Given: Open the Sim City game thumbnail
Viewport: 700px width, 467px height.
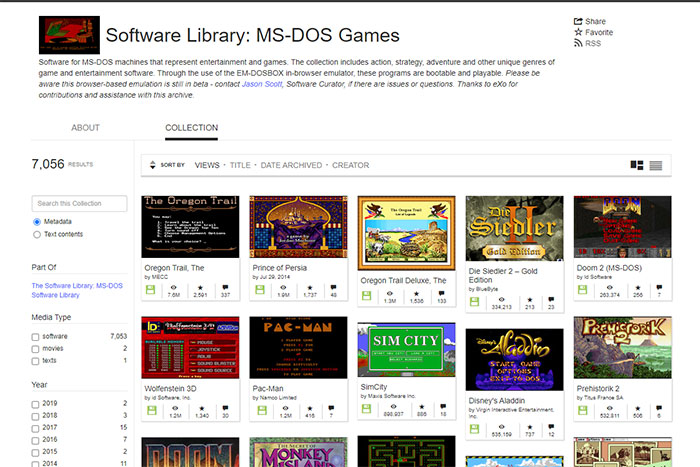Looking at the screenshot, I should pos(406,350).
